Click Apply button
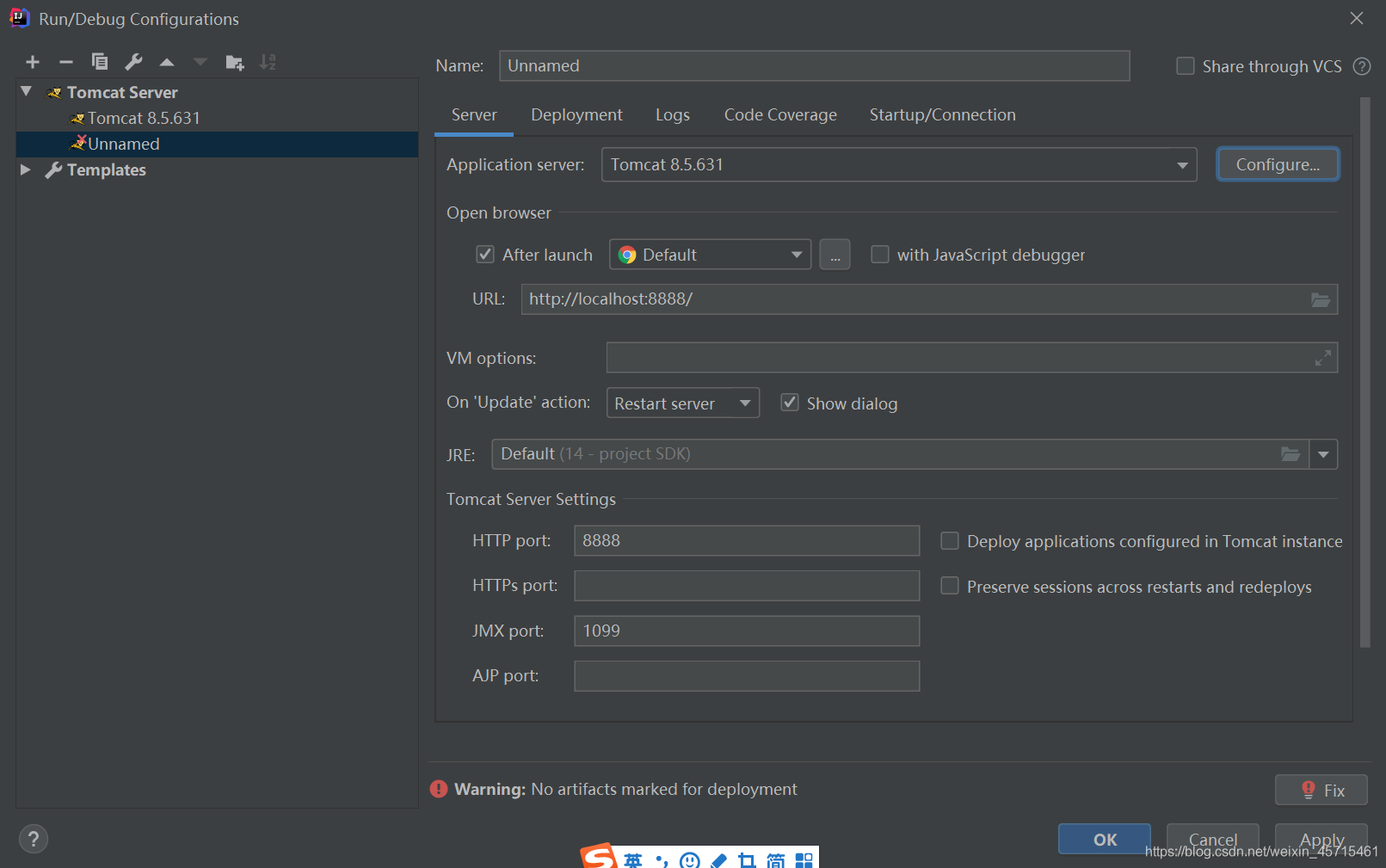Viewport: 1386px width, 868px height. click(1321, 839)
